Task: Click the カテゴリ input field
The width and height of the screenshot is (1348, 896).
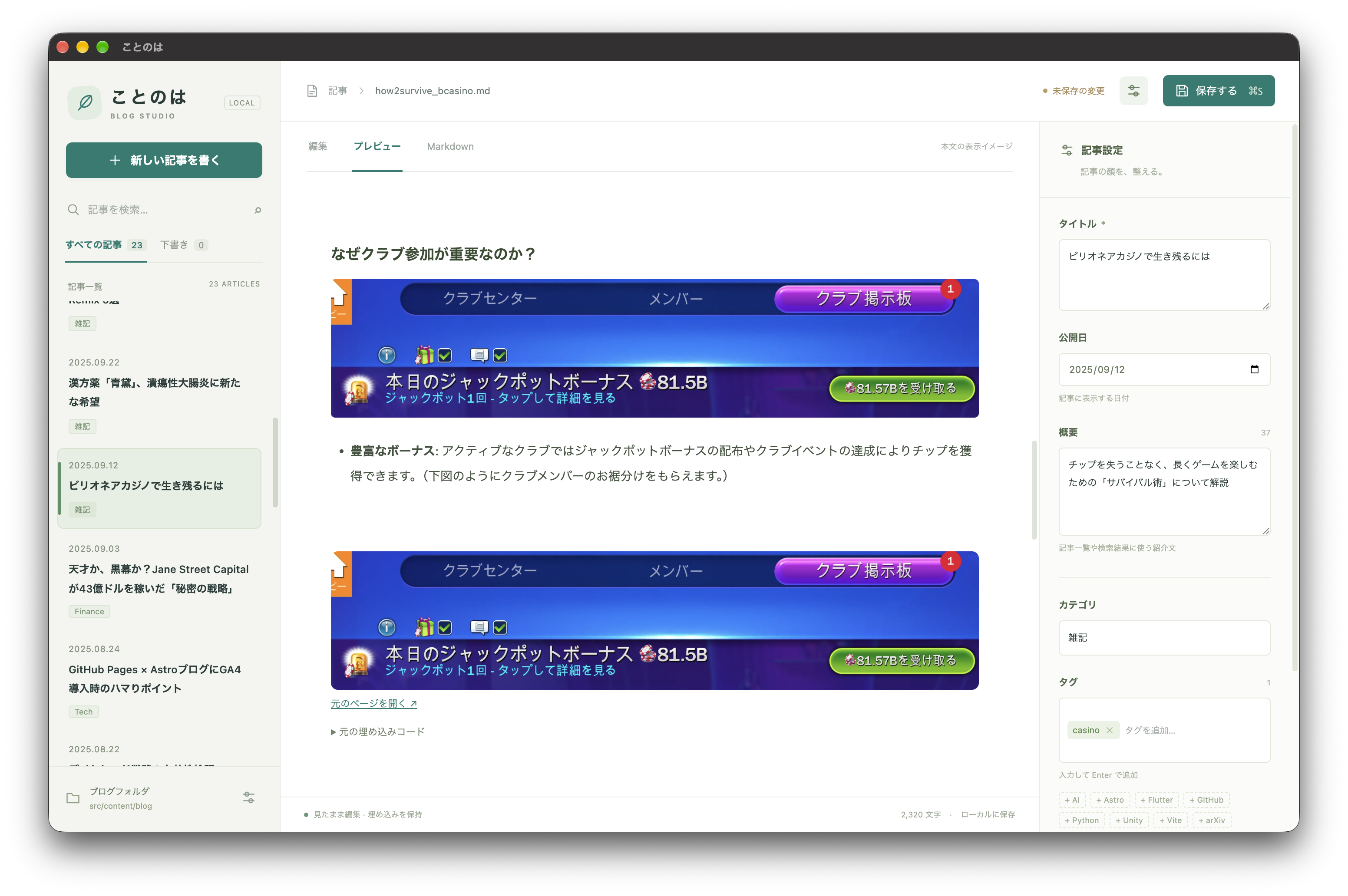Action: (1164, 638)
